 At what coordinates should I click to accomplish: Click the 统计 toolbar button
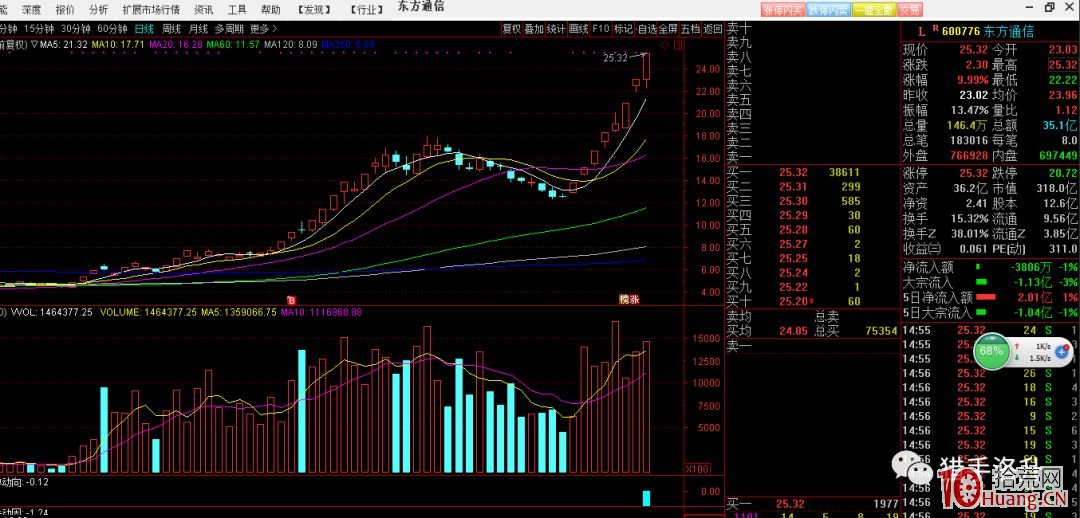(556, 29)
